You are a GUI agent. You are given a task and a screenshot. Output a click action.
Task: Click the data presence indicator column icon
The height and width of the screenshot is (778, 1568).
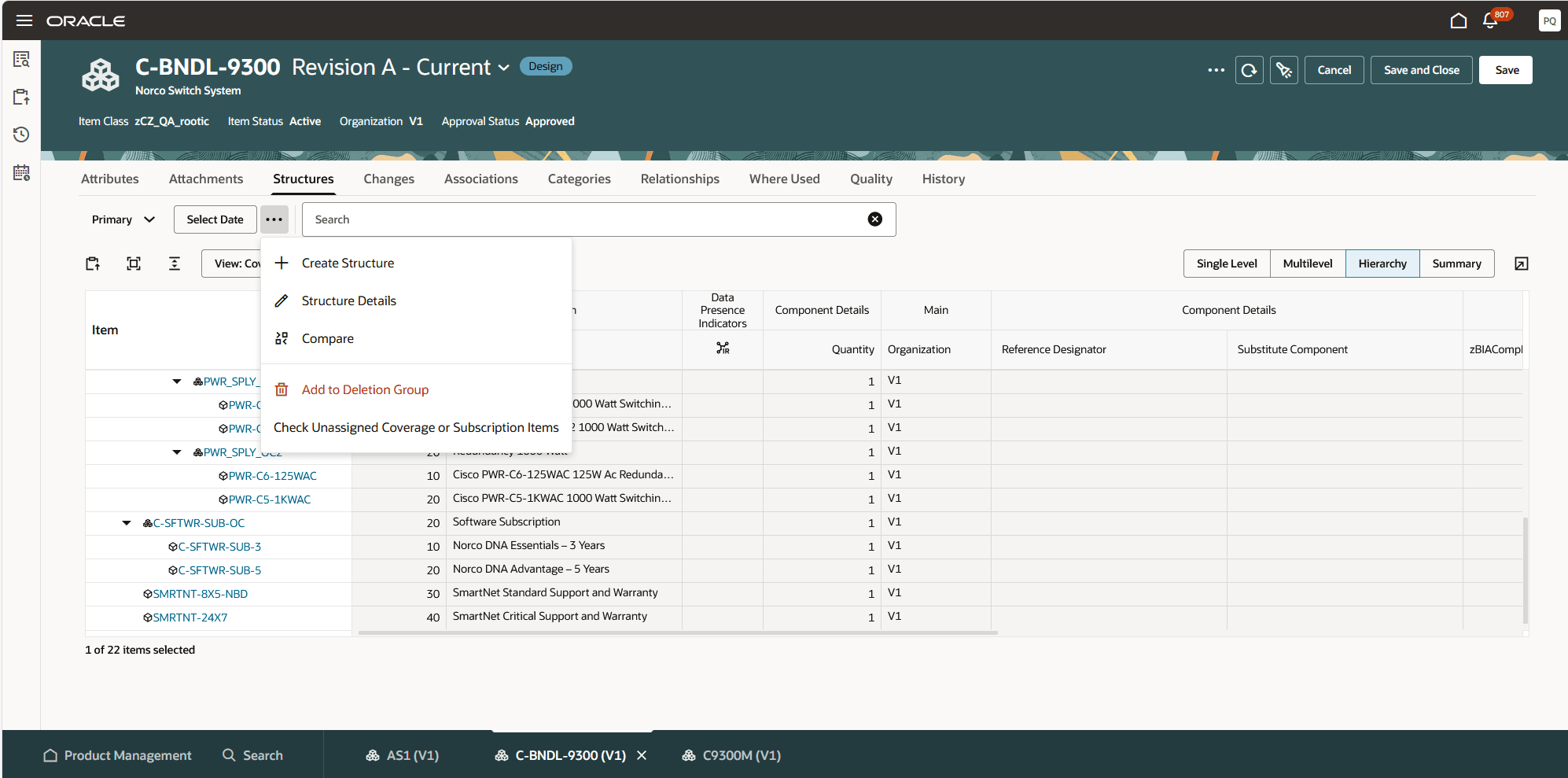(x=723, y=348)
